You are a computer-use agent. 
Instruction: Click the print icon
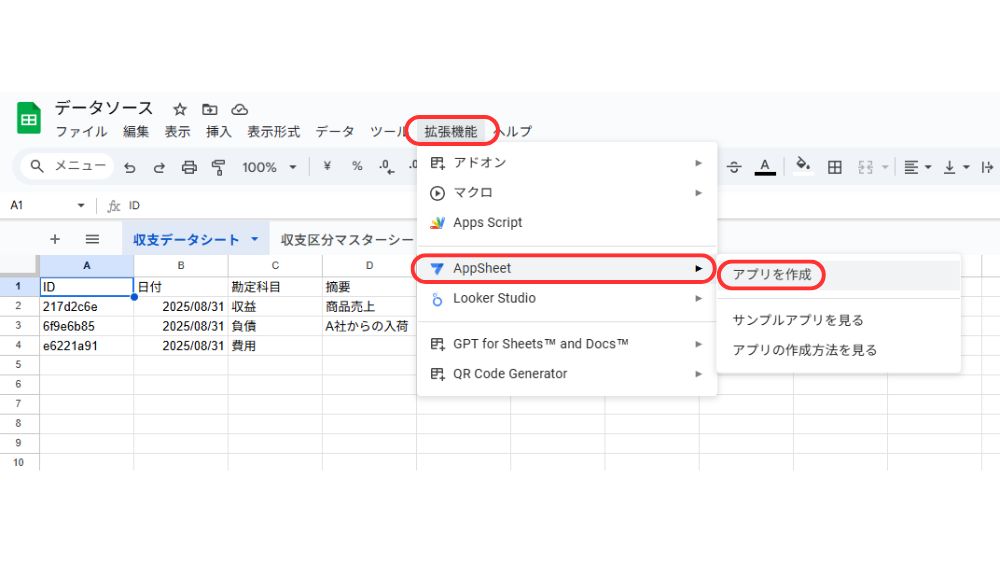[189, 167]
